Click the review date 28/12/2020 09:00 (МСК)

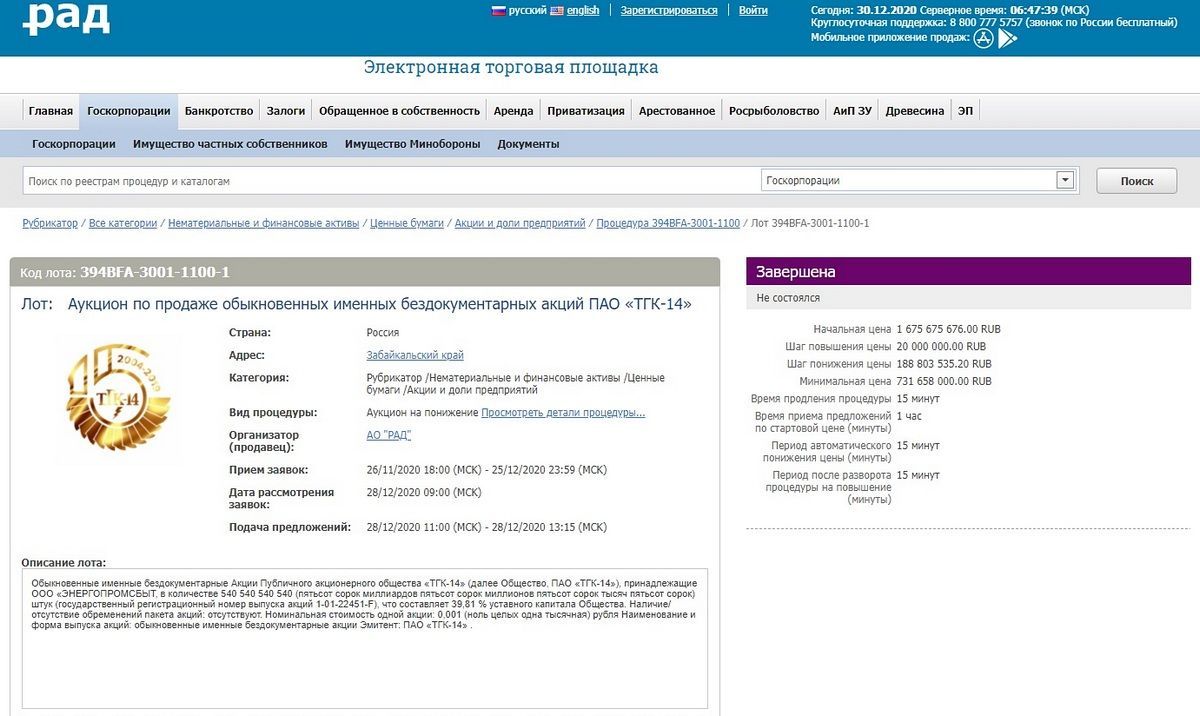[424, 492]
